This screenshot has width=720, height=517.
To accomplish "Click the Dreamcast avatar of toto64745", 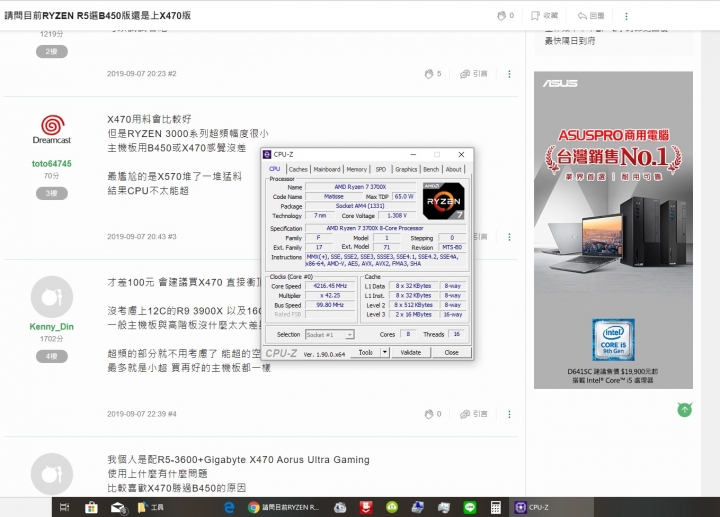I will pyautogui.click(x=52, y=129).
